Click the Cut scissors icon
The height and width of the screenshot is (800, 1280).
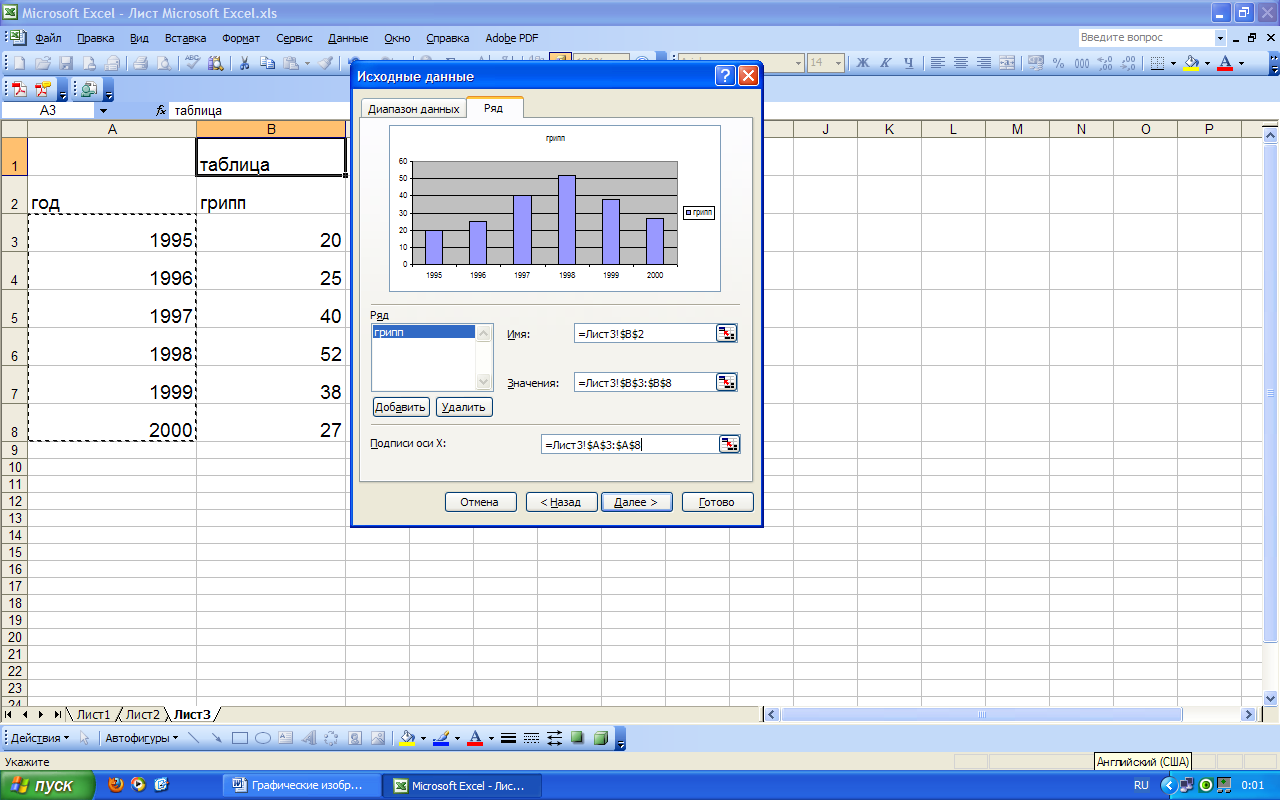[243, 63]
